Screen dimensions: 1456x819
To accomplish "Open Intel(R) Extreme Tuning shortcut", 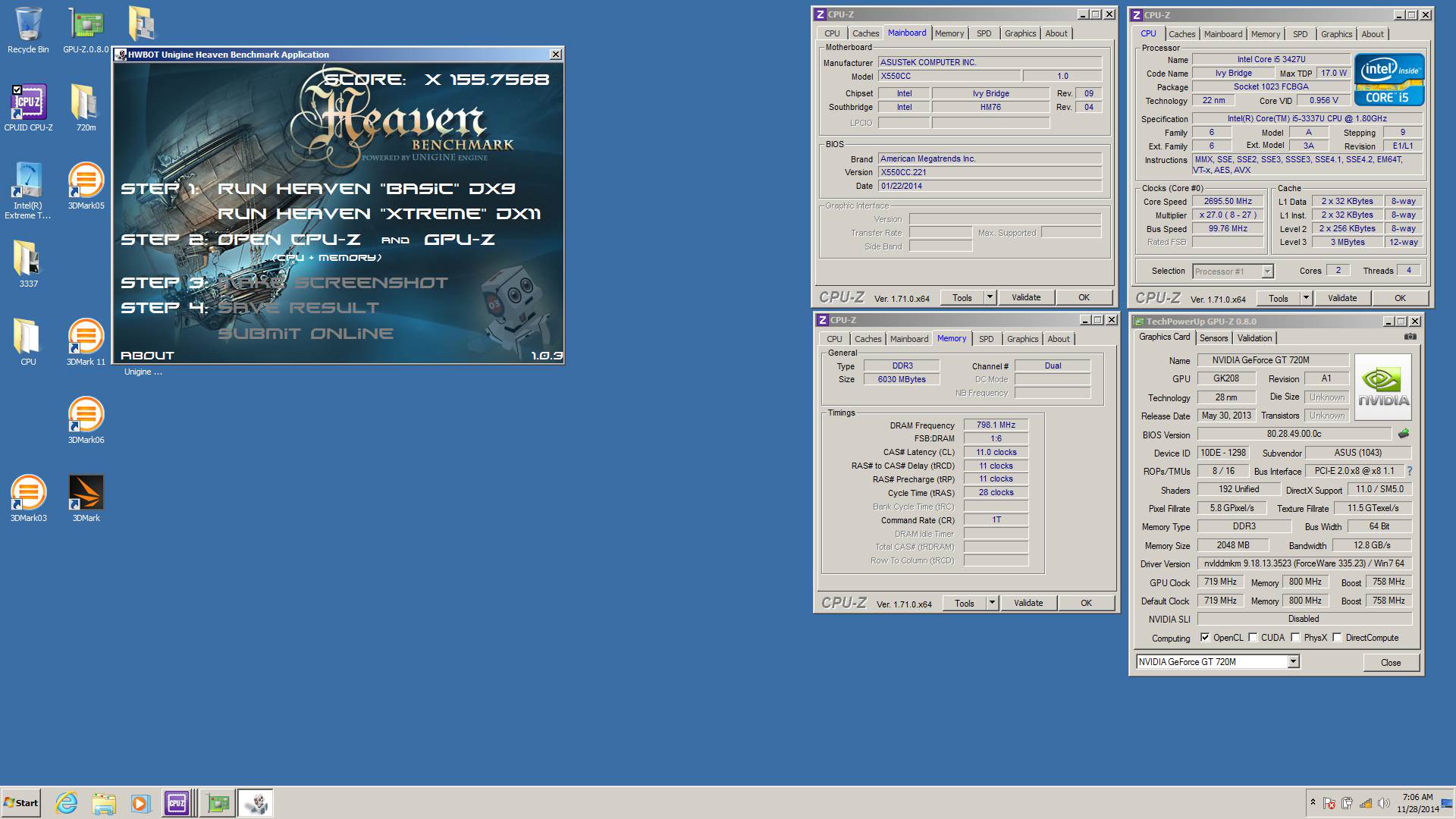I will [28, 191].
